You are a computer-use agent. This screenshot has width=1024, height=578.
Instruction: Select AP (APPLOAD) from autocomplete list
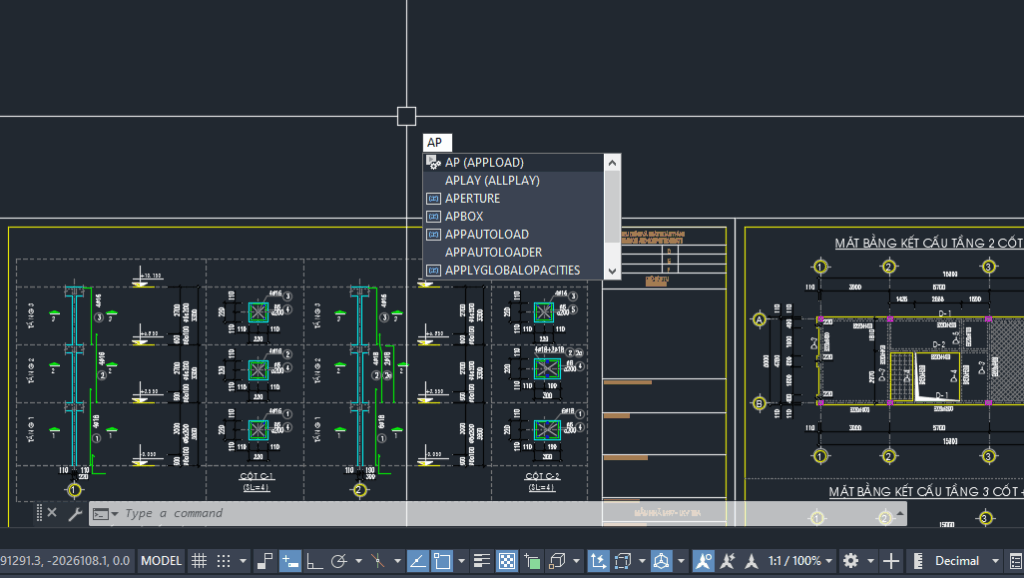tap(485, 162)
